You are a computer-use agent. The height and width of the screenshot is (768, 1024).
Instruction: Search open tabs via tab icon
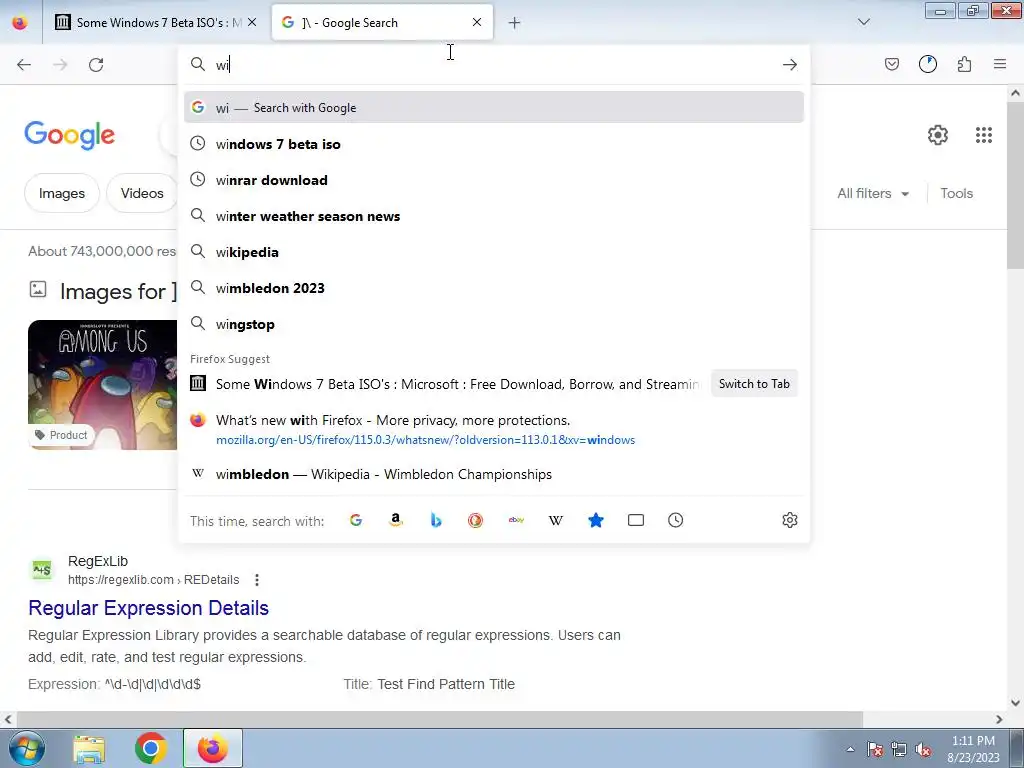coord(635,520)
